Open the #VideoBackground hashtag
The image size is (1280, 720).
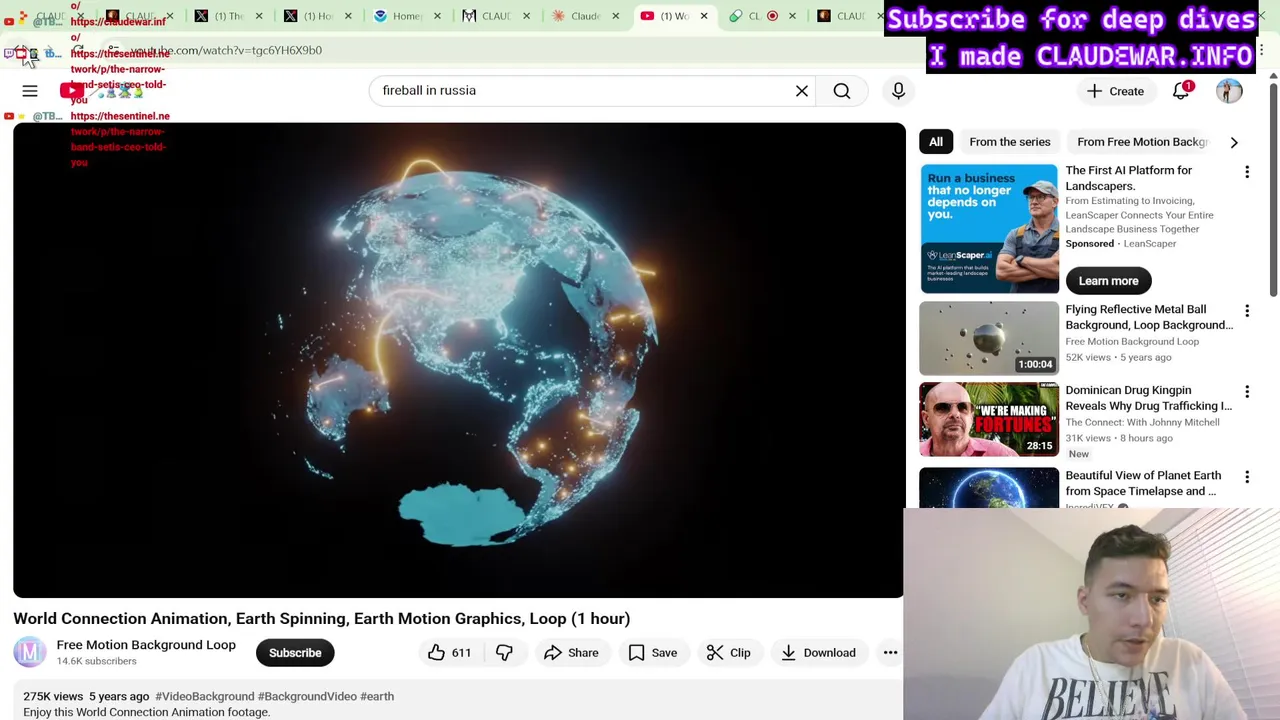click(x=204, y=696)
